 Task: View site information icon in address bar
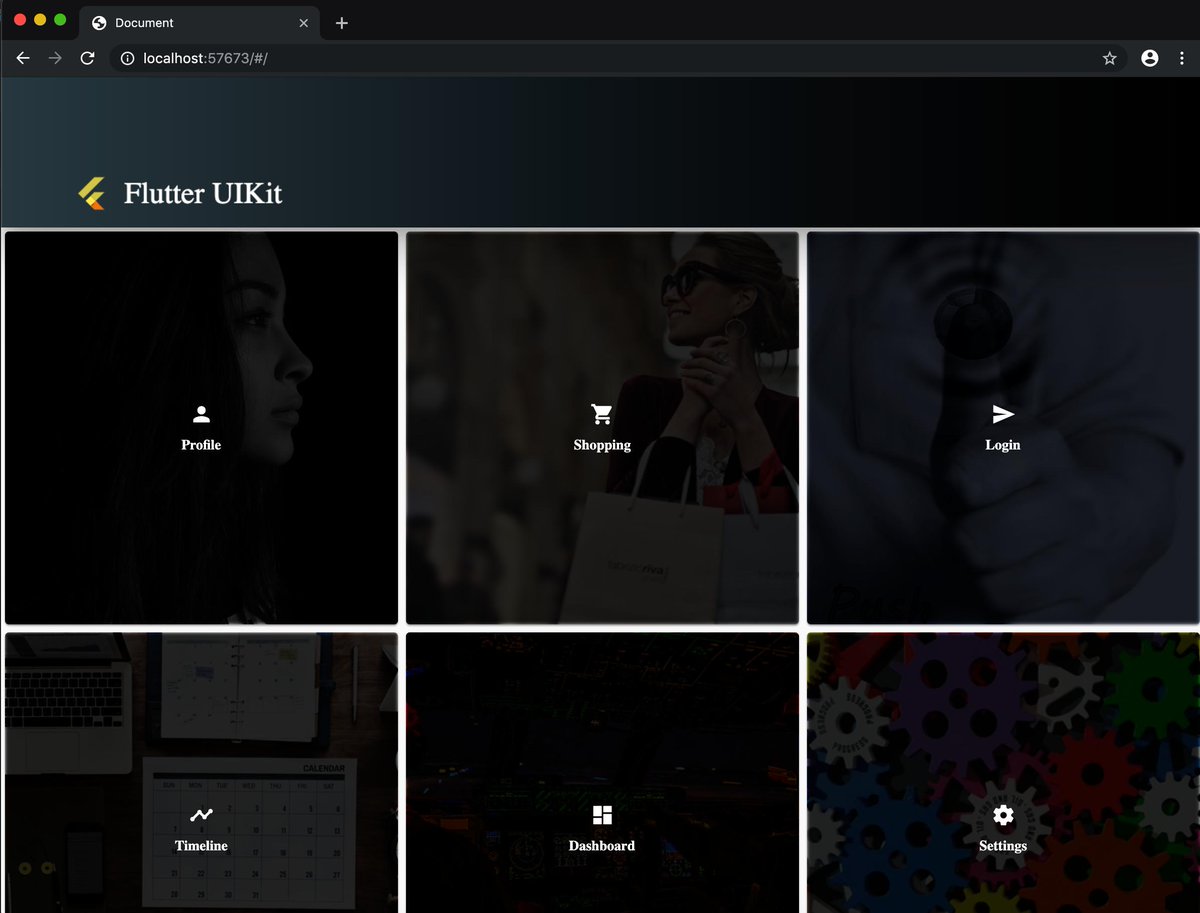[x=127, y=58]
